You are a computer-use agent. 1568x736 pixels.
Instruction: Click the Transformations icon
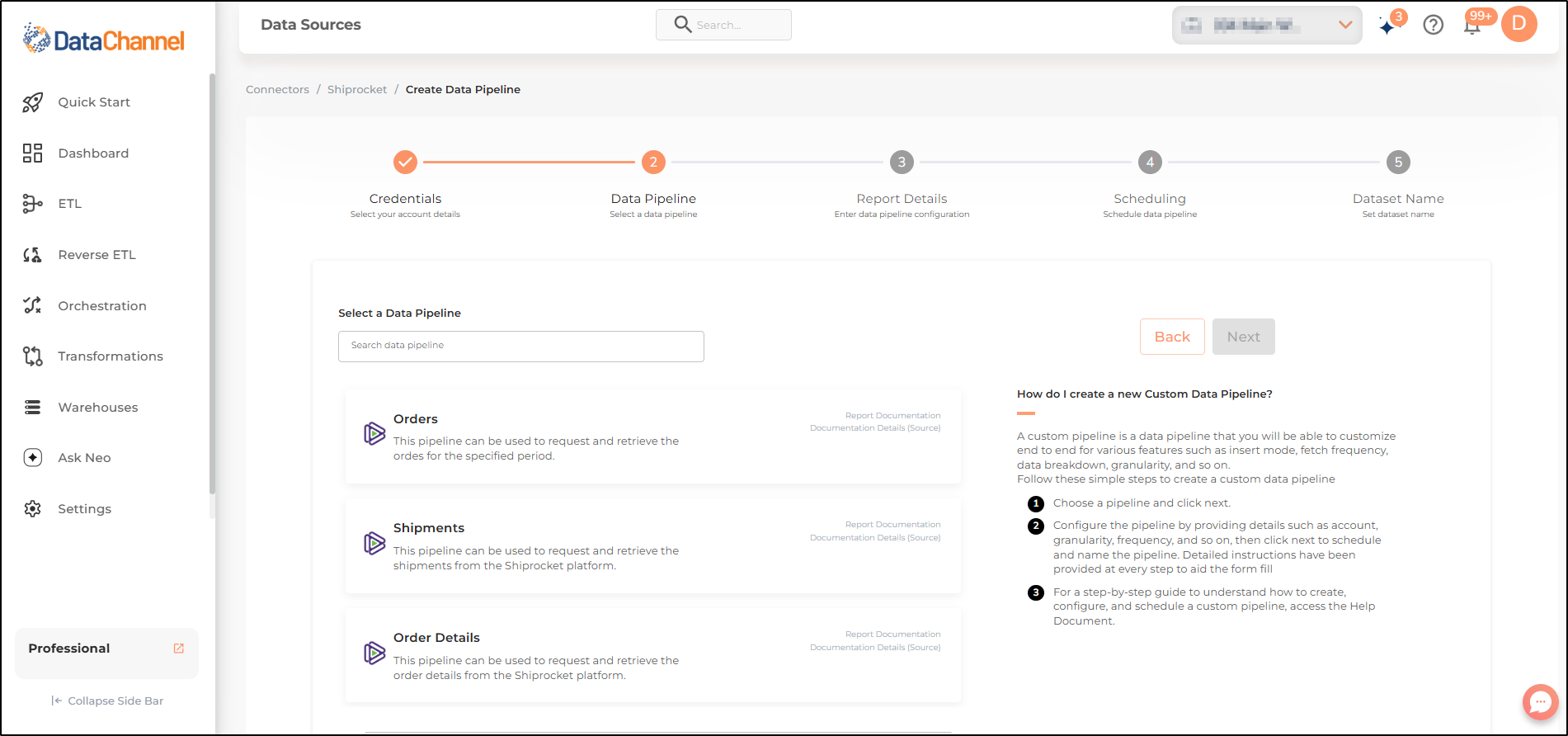click(x=32, y=356)
